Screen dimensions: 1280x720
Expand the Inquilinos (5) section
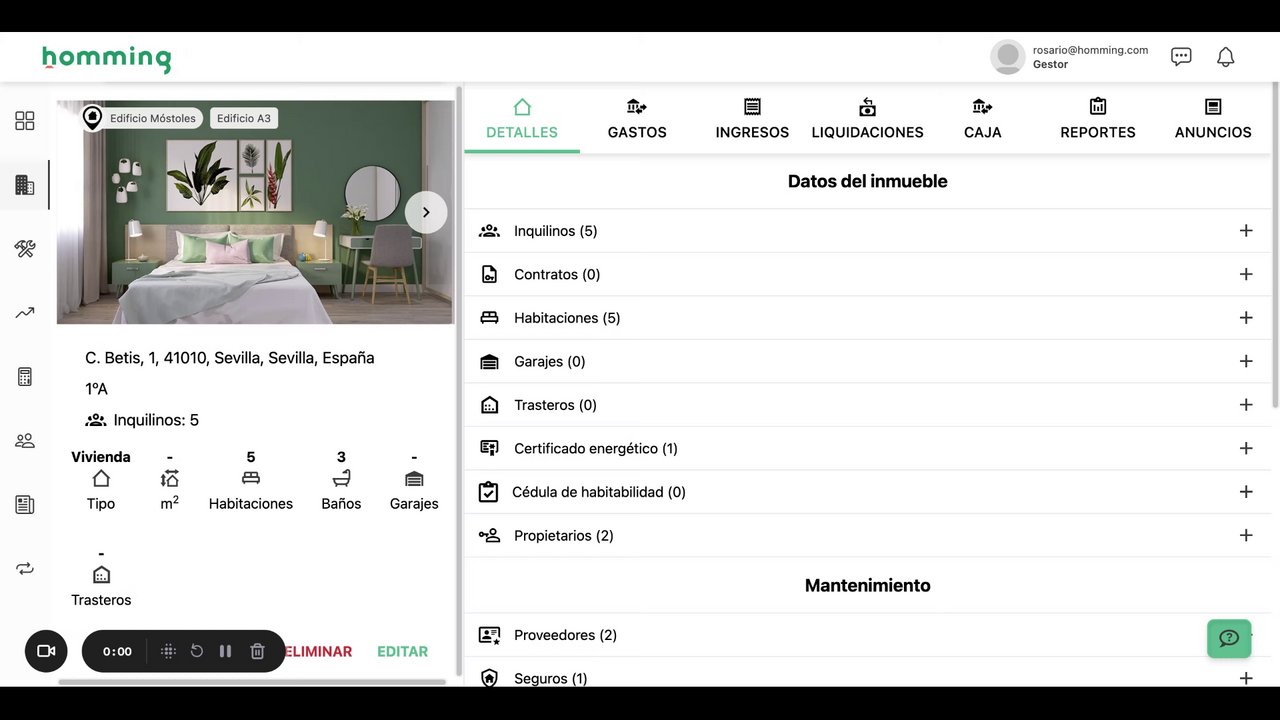pos(1246,231)
